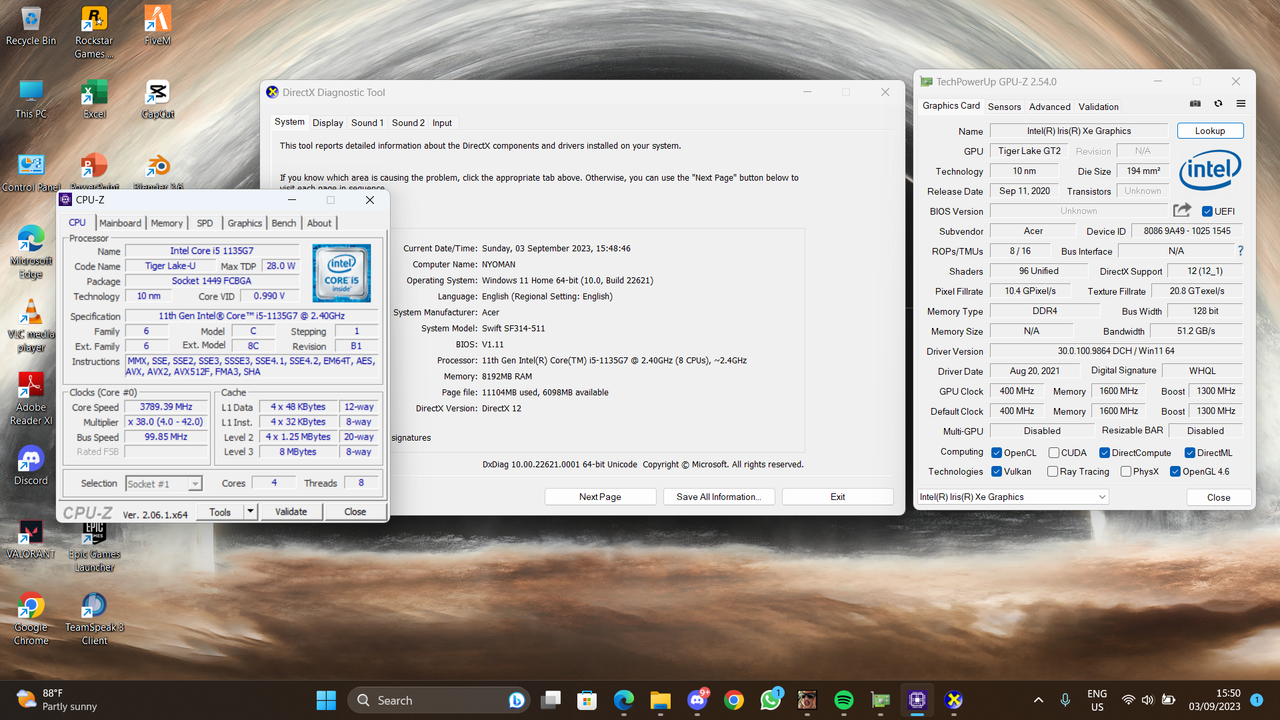Open Spotify from the taskbar
Screen dimensions: 1280x720
[843, 700]
